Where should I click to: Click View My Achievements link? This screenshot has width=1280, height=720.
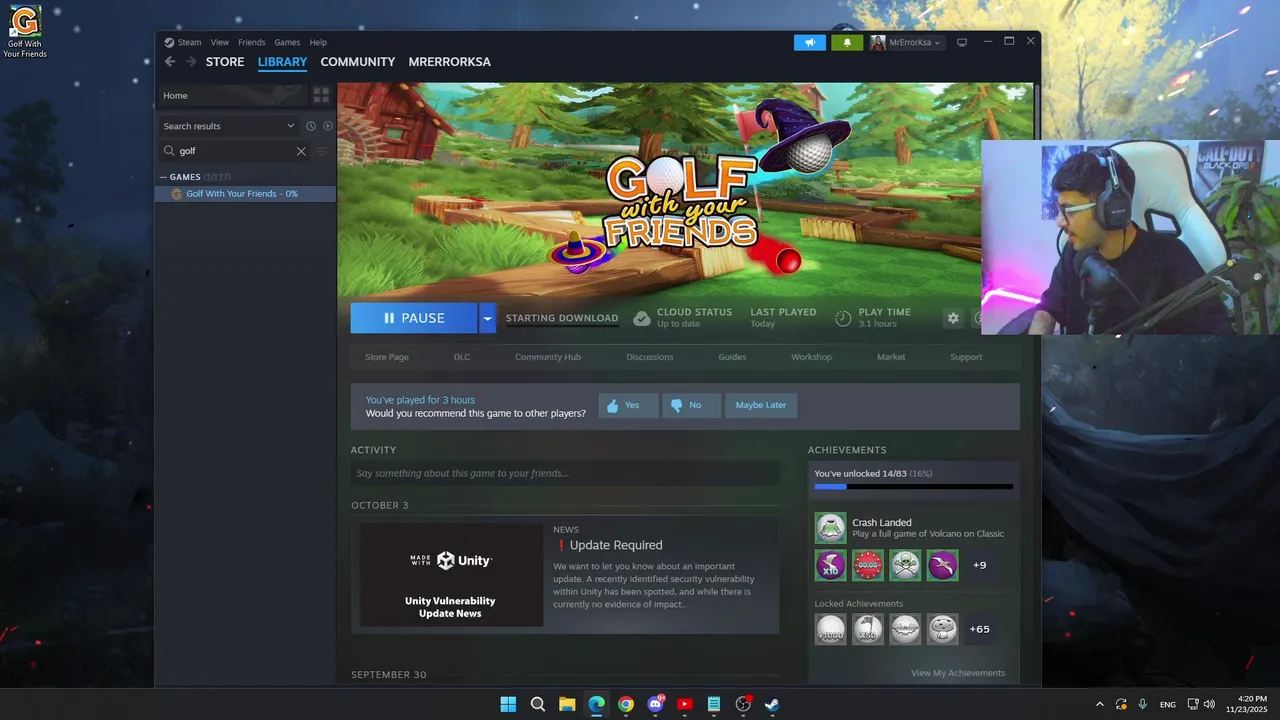[x=958, y=673]
